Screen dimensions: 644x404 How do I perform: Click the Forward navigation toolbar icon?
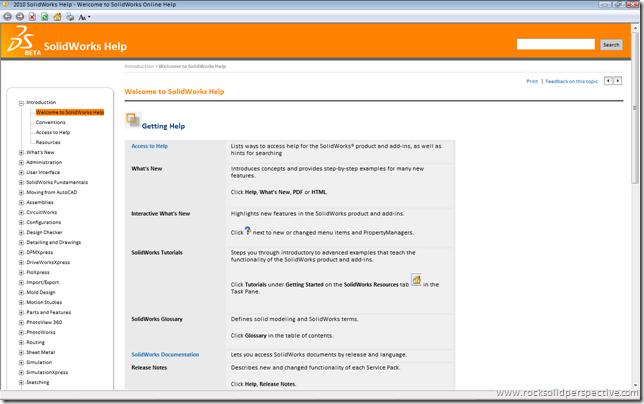click(x=20, y=17)
